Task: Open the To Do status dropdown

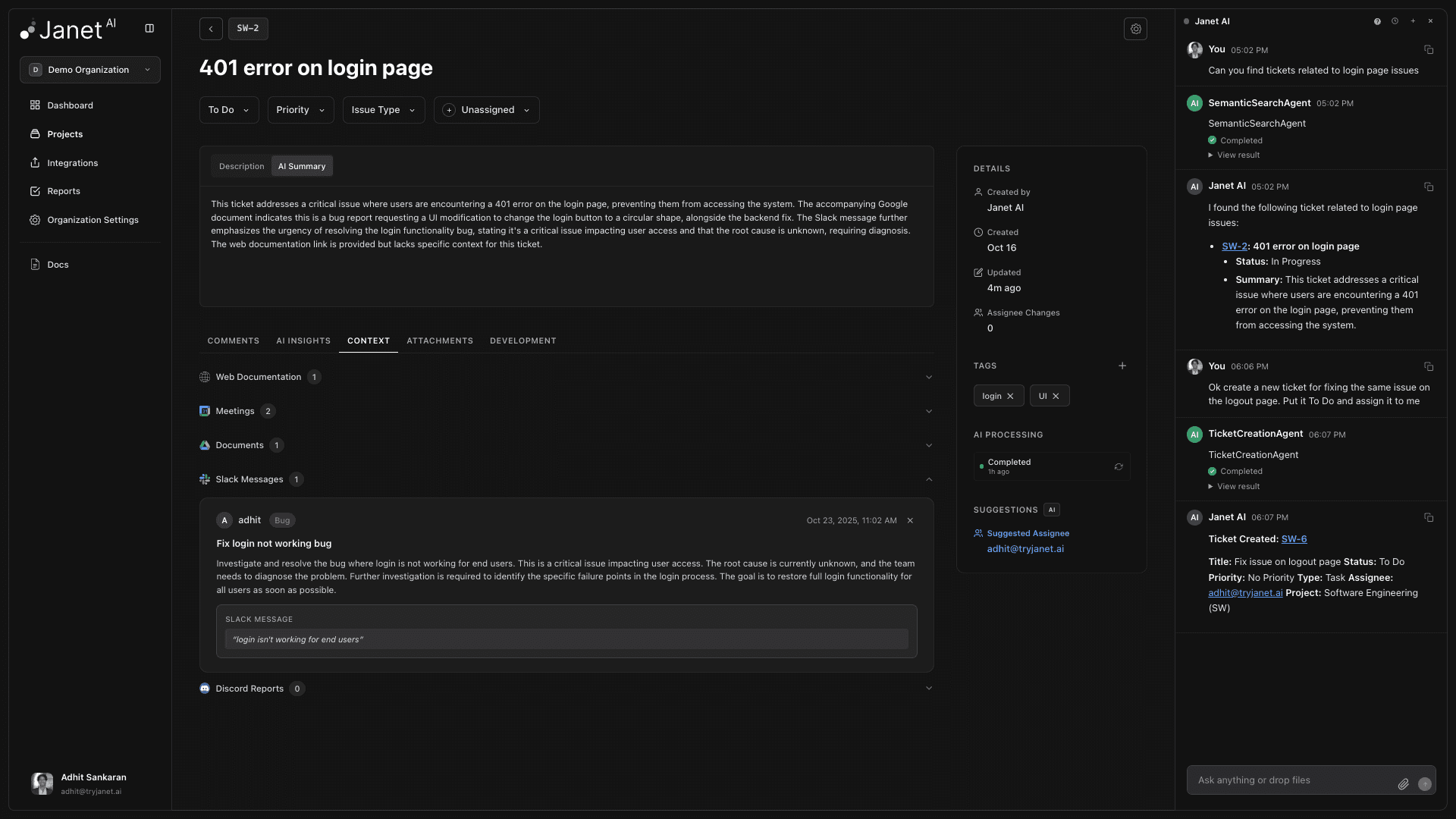Action: [x=228, y=110]
